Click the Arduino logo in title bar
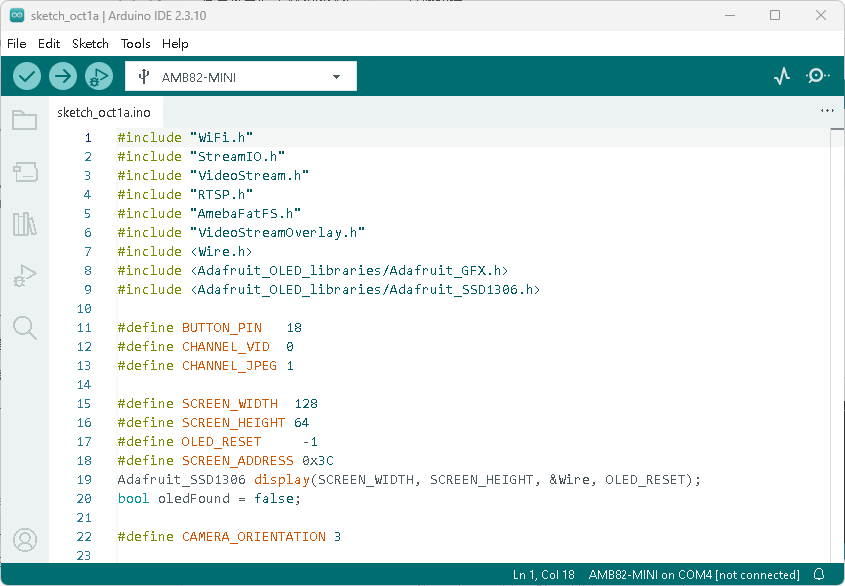845x586 pixels. coord(17,16)
